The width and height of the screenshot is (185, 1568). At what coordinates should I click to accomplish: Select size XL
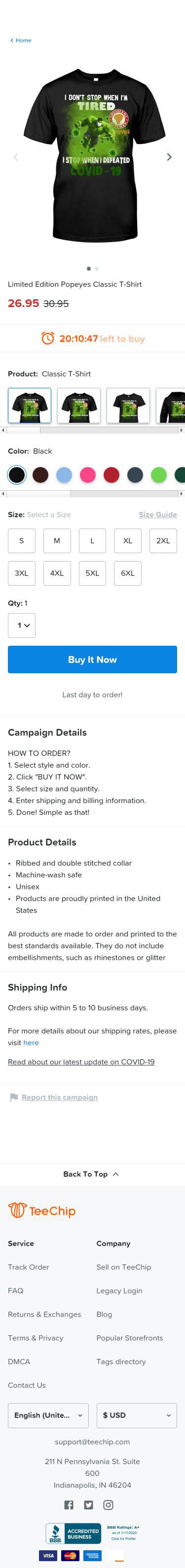(x=128, y=540)
